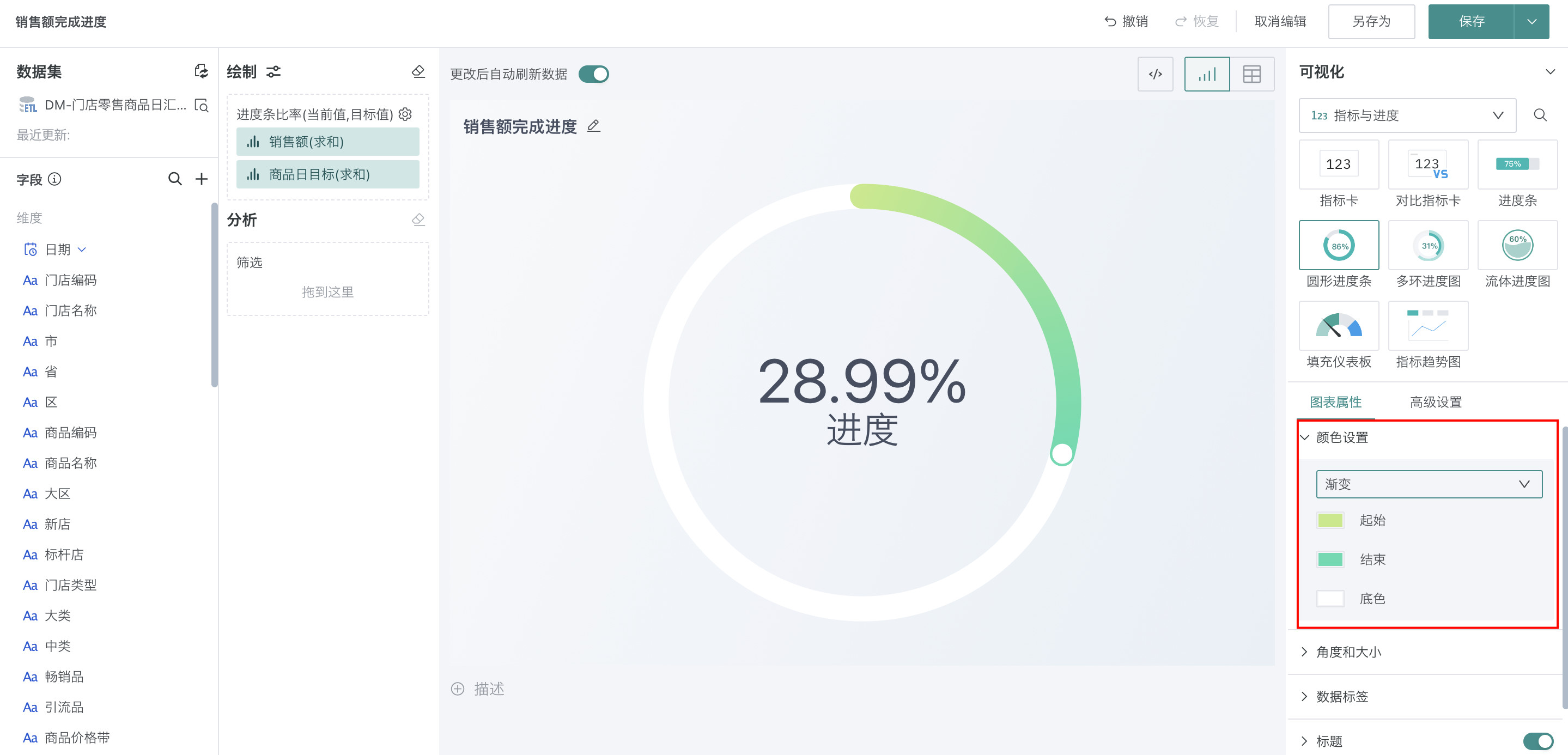Switch to code view icon
Image resolution: width=1568 pixels, height=755 pixels.
tap(1154, 74)
